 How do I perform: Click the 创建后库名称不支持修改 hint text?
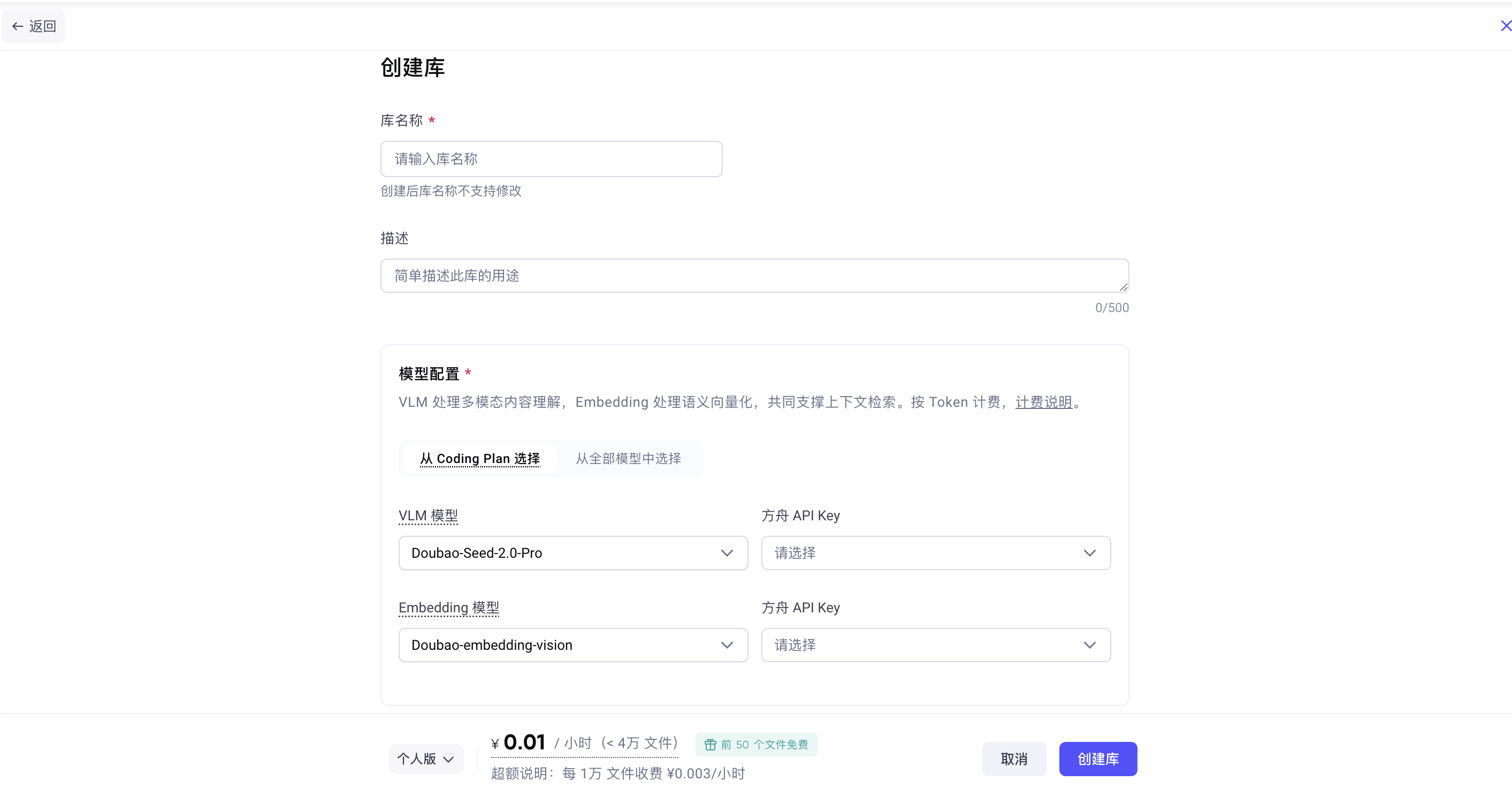451,191
